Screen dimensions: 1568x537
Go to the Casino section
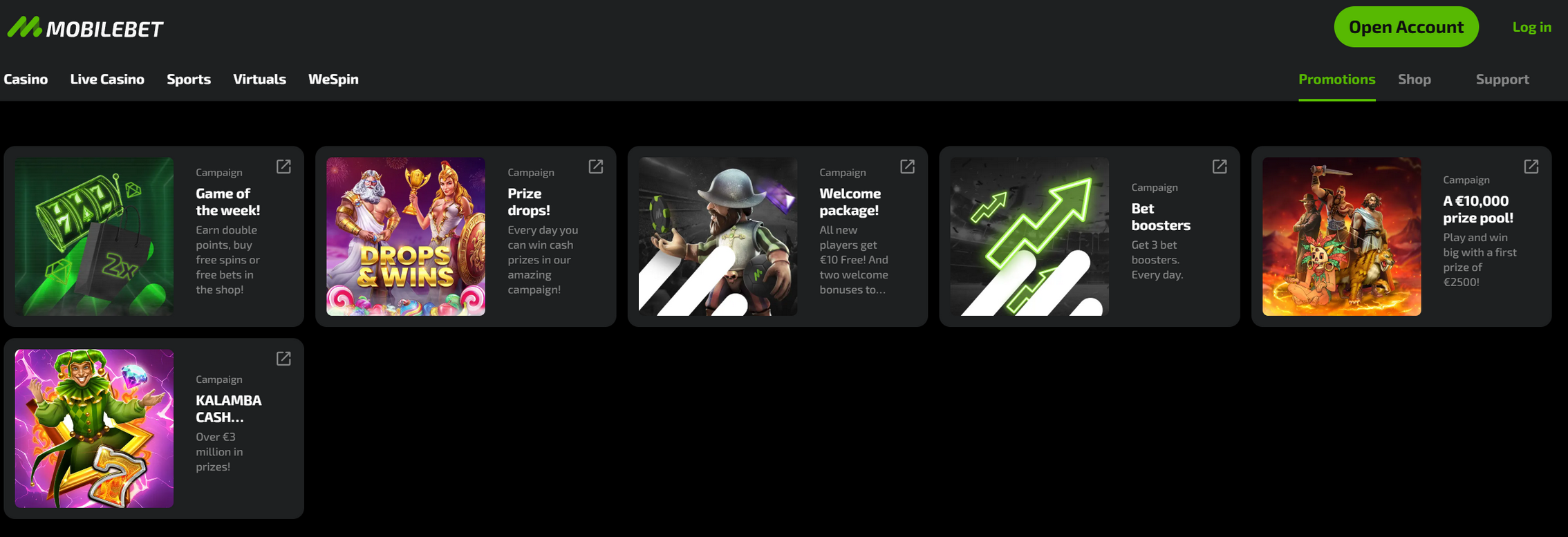[x=26, y=79]
